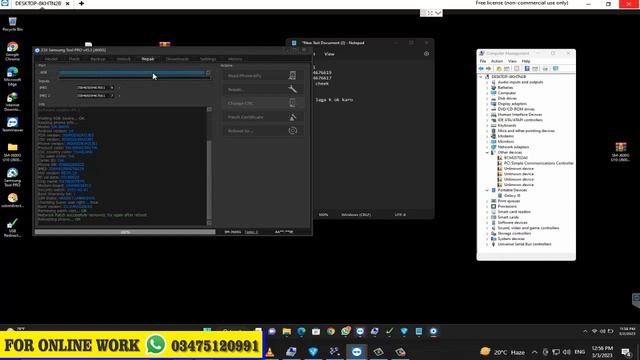Switch to Flash tab in Samsung Tool

(74, 59)
